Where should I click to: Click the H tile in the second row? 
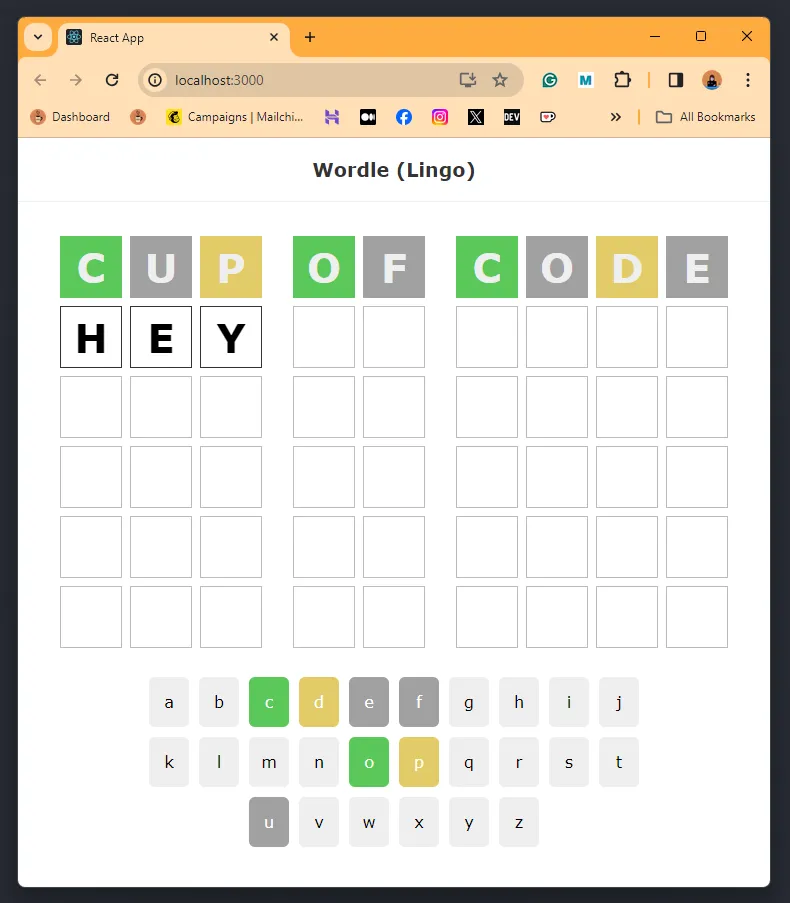pyautogui.click(x=91, y=337)
